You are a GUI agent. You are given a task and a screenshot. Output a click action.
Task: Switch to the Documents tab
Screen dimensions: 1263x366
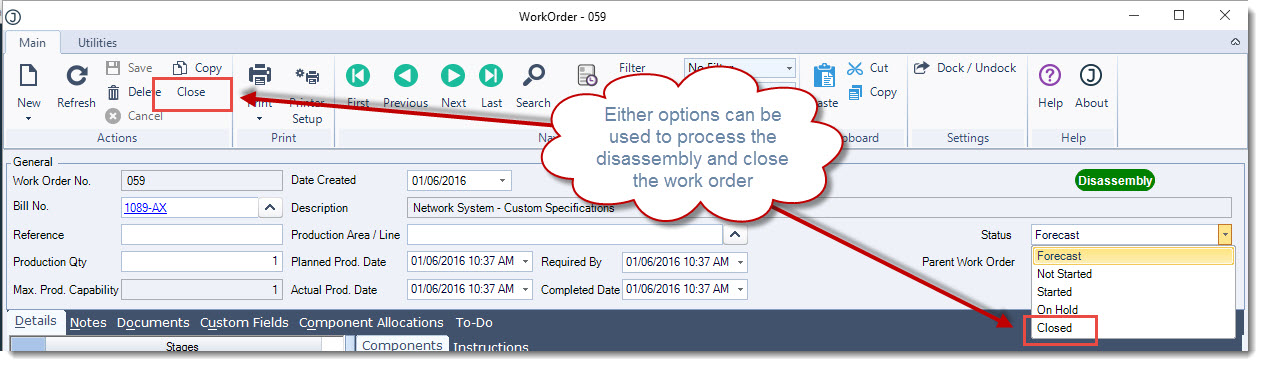coord(153,322)
